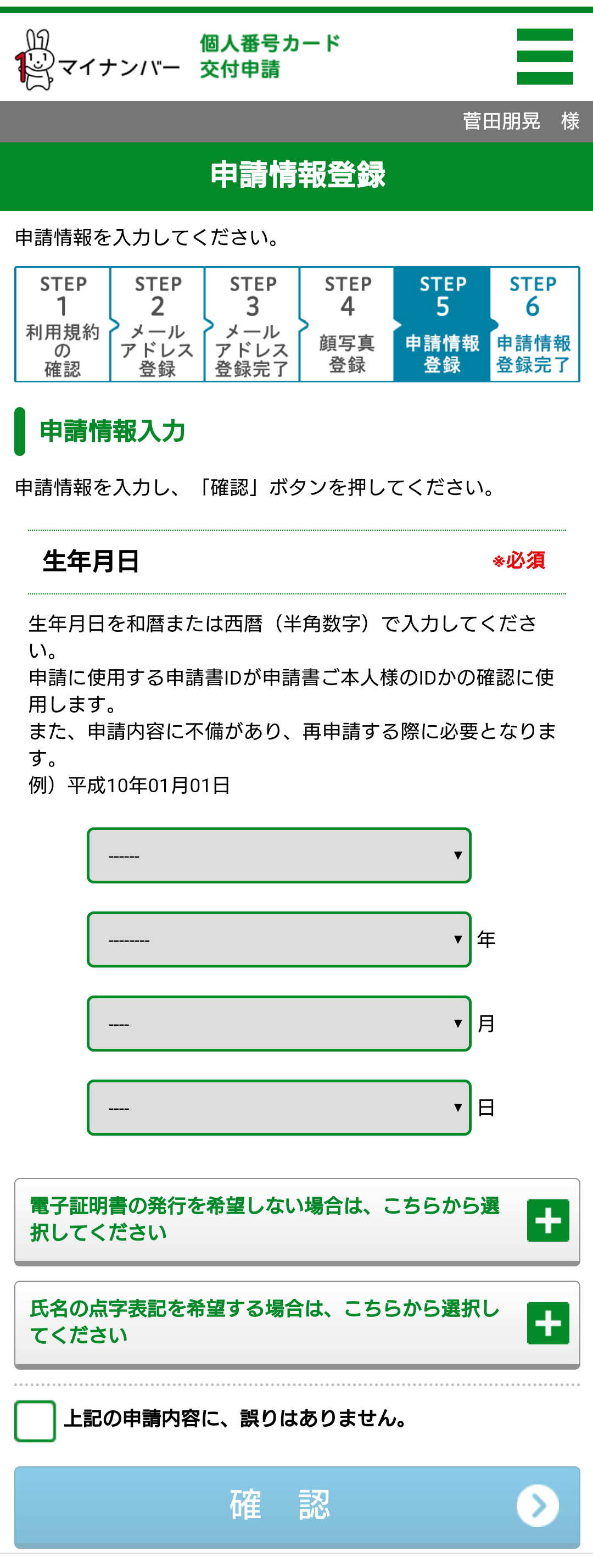
Task: Open the era selection dropdown
Action: click(279, 855)
